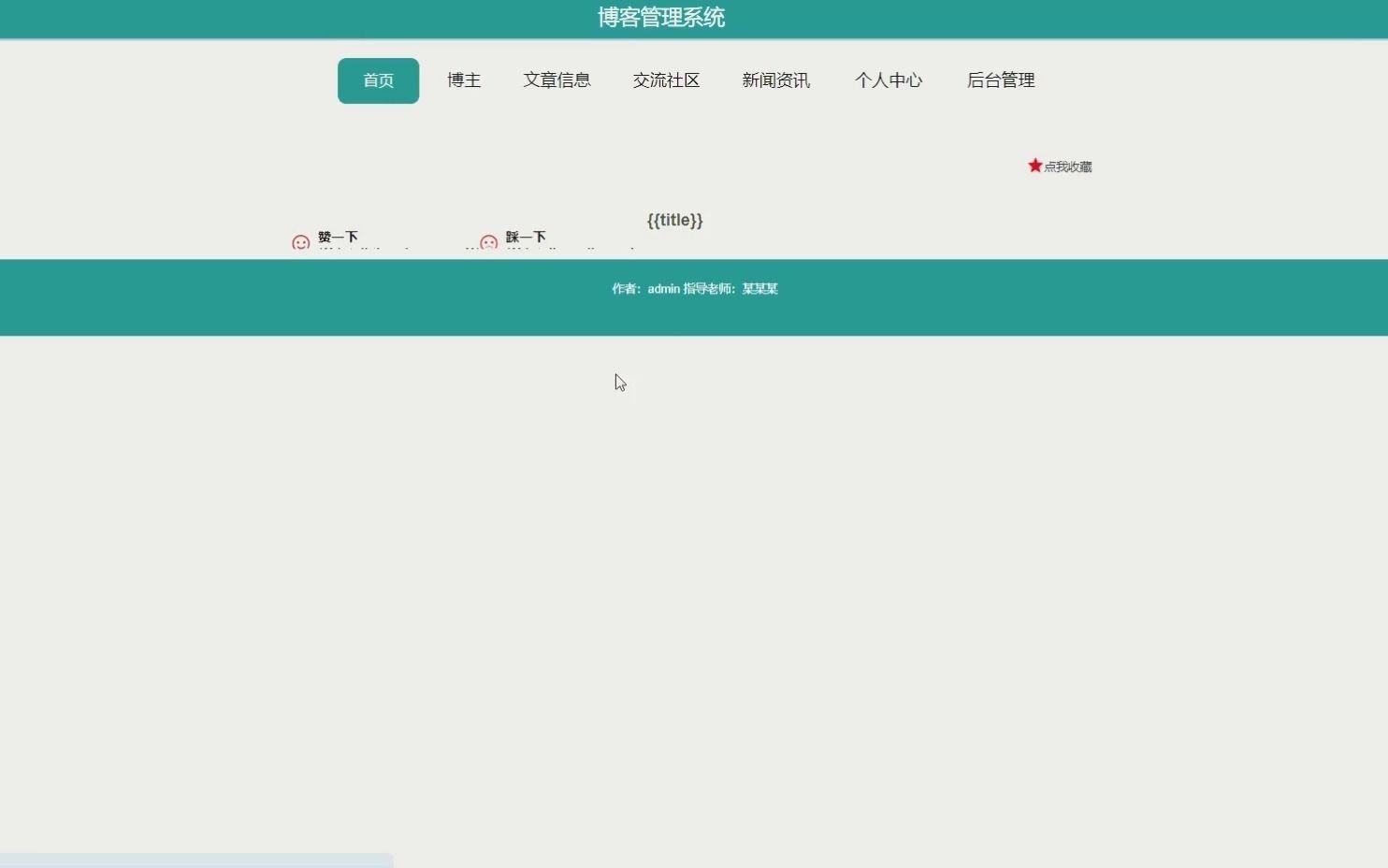Click the 踩一下 label

(526, 237)
